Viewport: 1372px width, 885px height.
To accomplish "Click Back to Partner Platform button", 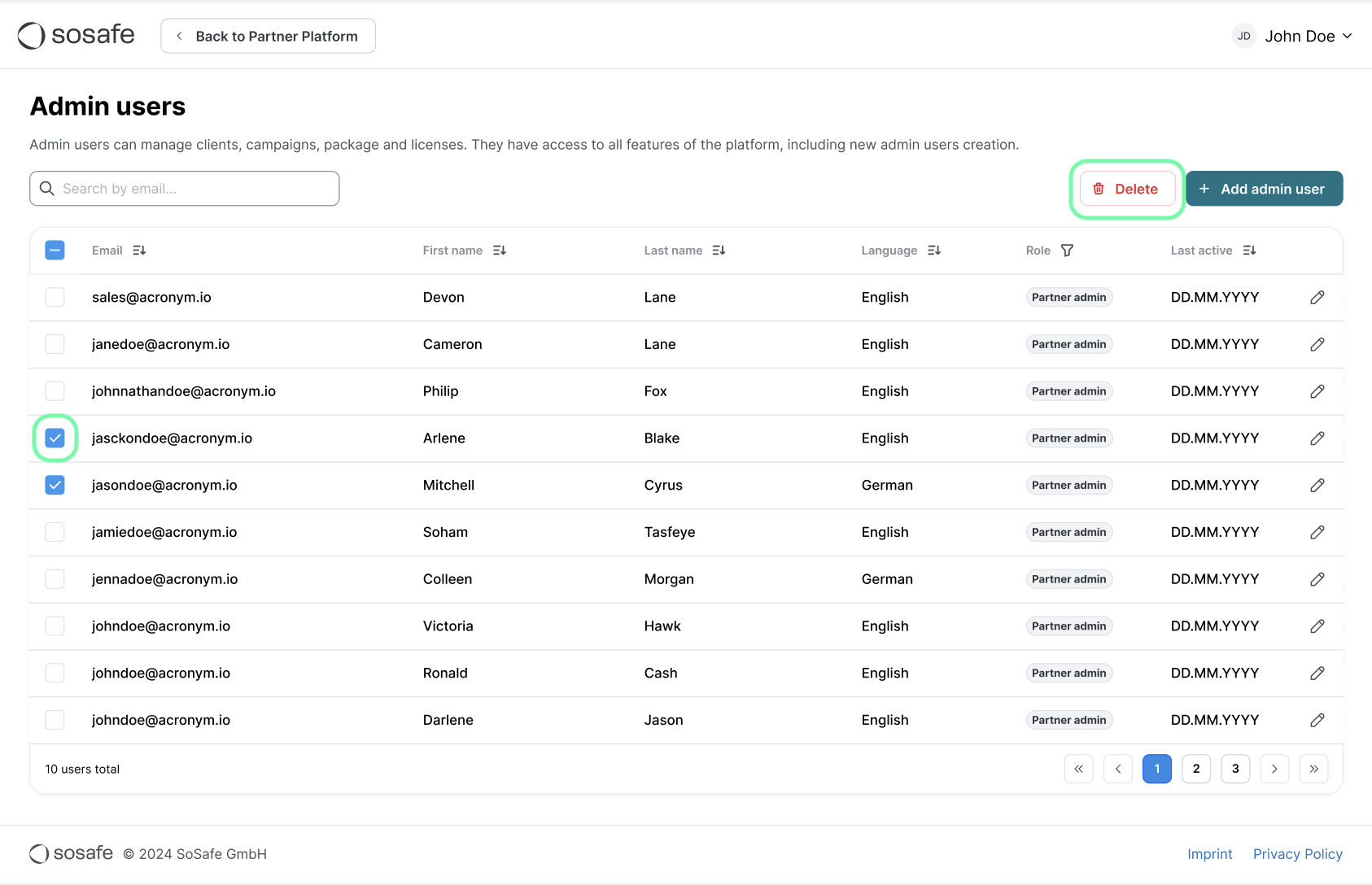I will (x=268, y=36).
